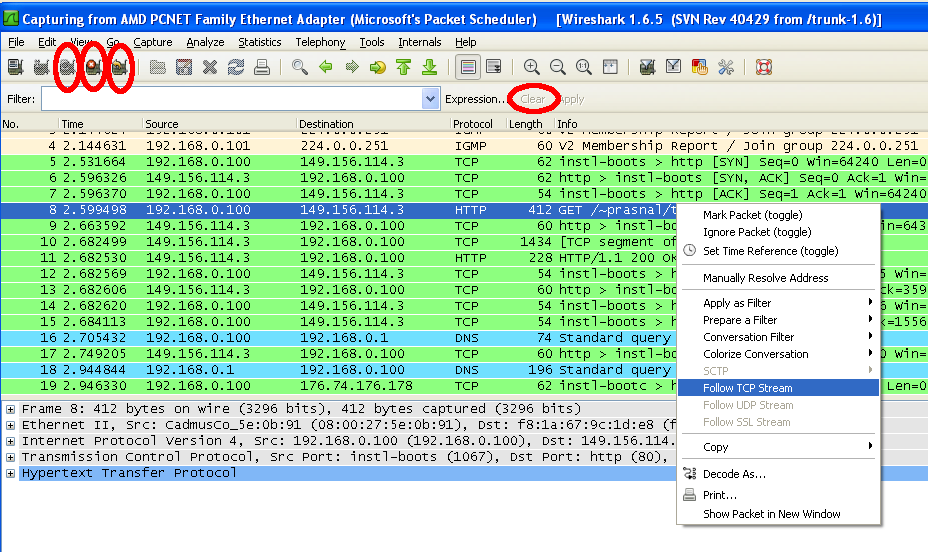Choose Show Packet in New Window
Screen dimensions: 928x552
[778, 514]
